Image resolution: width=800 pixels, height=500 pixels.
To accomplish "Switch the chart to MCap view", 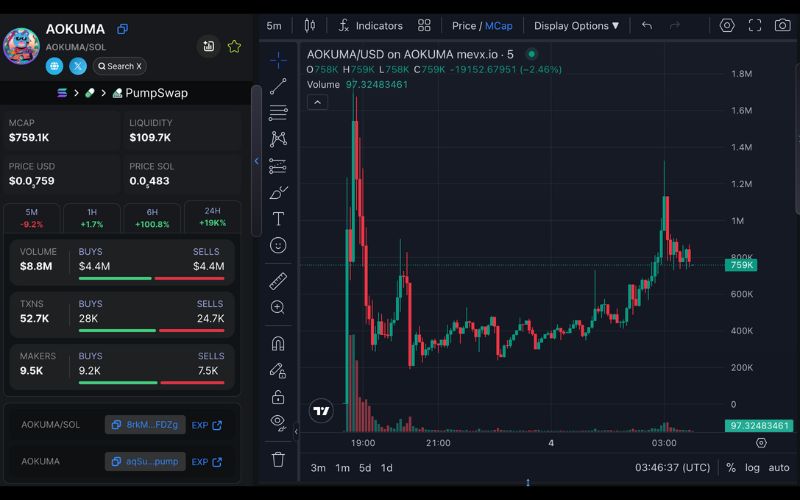I will [498, 26].
